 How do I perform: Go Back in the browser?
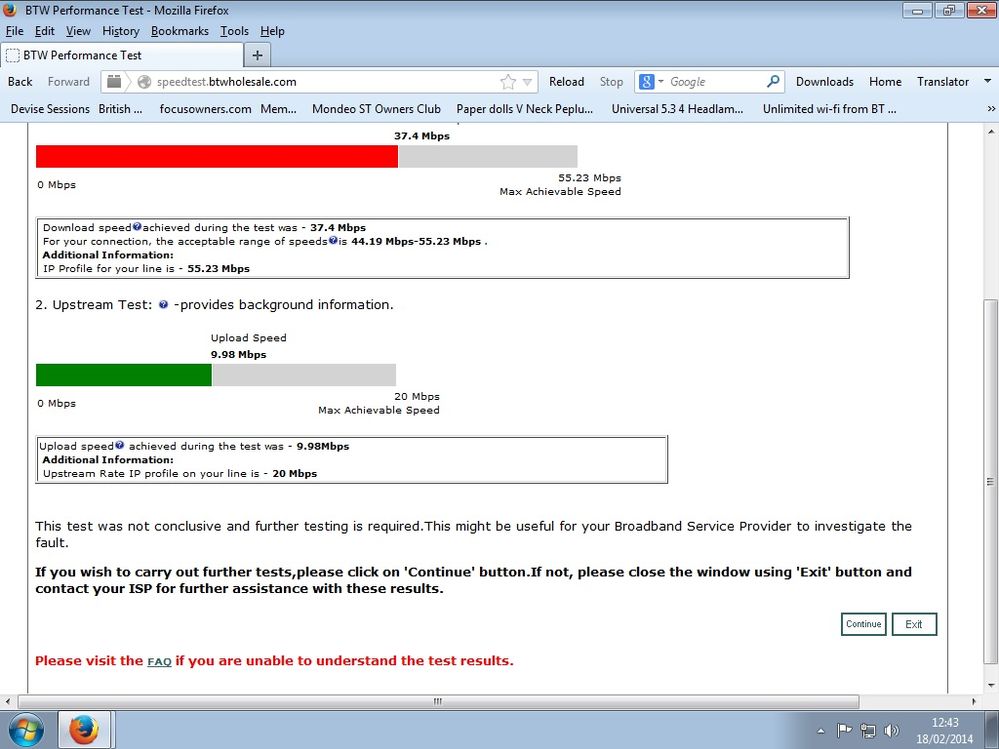coord(20,82)
